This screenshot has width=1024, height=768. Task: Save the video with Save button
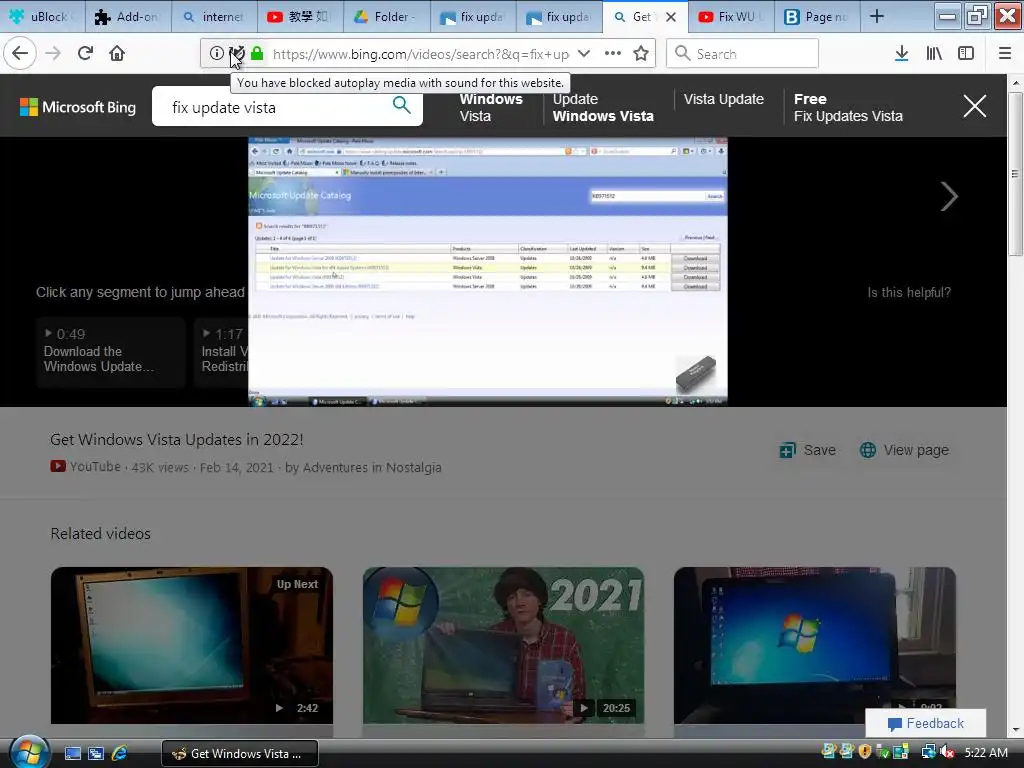coord(807,450)
